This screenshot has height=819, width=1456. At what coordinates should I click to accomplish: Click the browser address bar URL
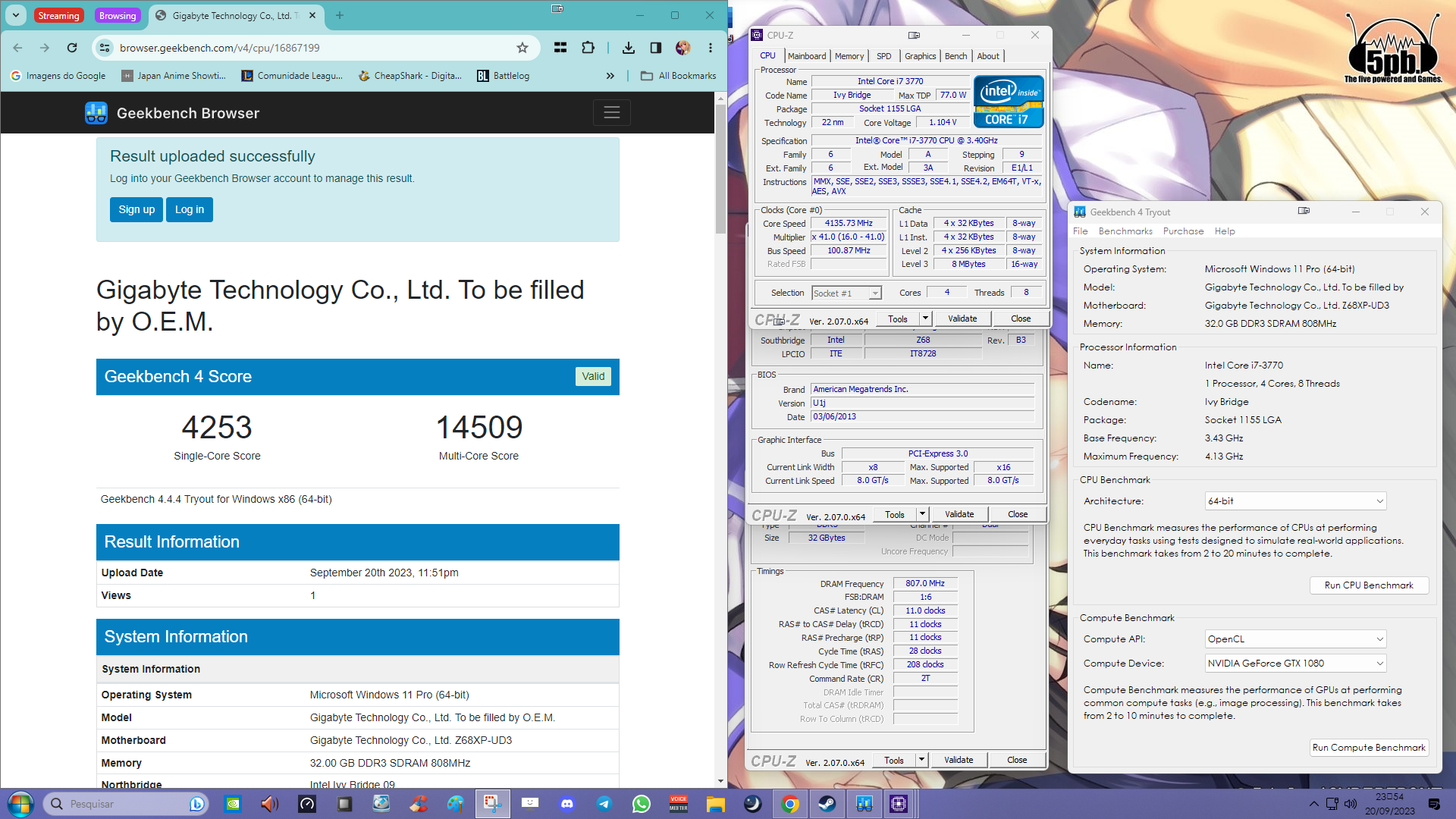click(220, 48)
